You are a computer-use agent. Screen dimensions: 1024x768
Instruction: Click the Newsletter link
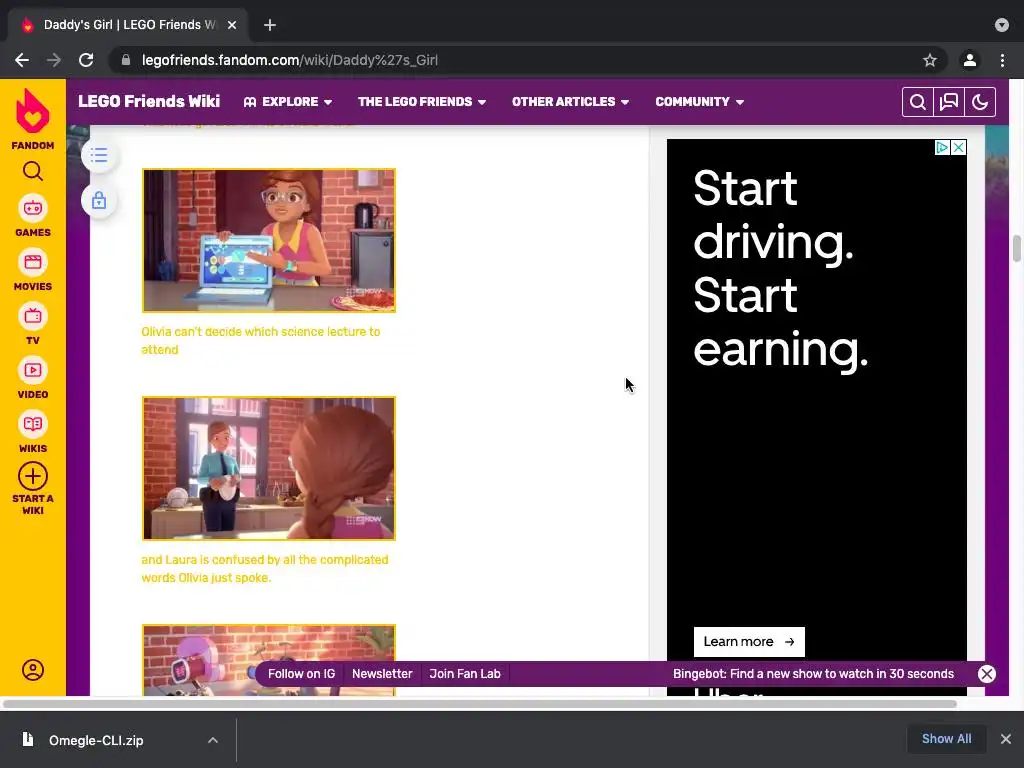coord(382,674)
